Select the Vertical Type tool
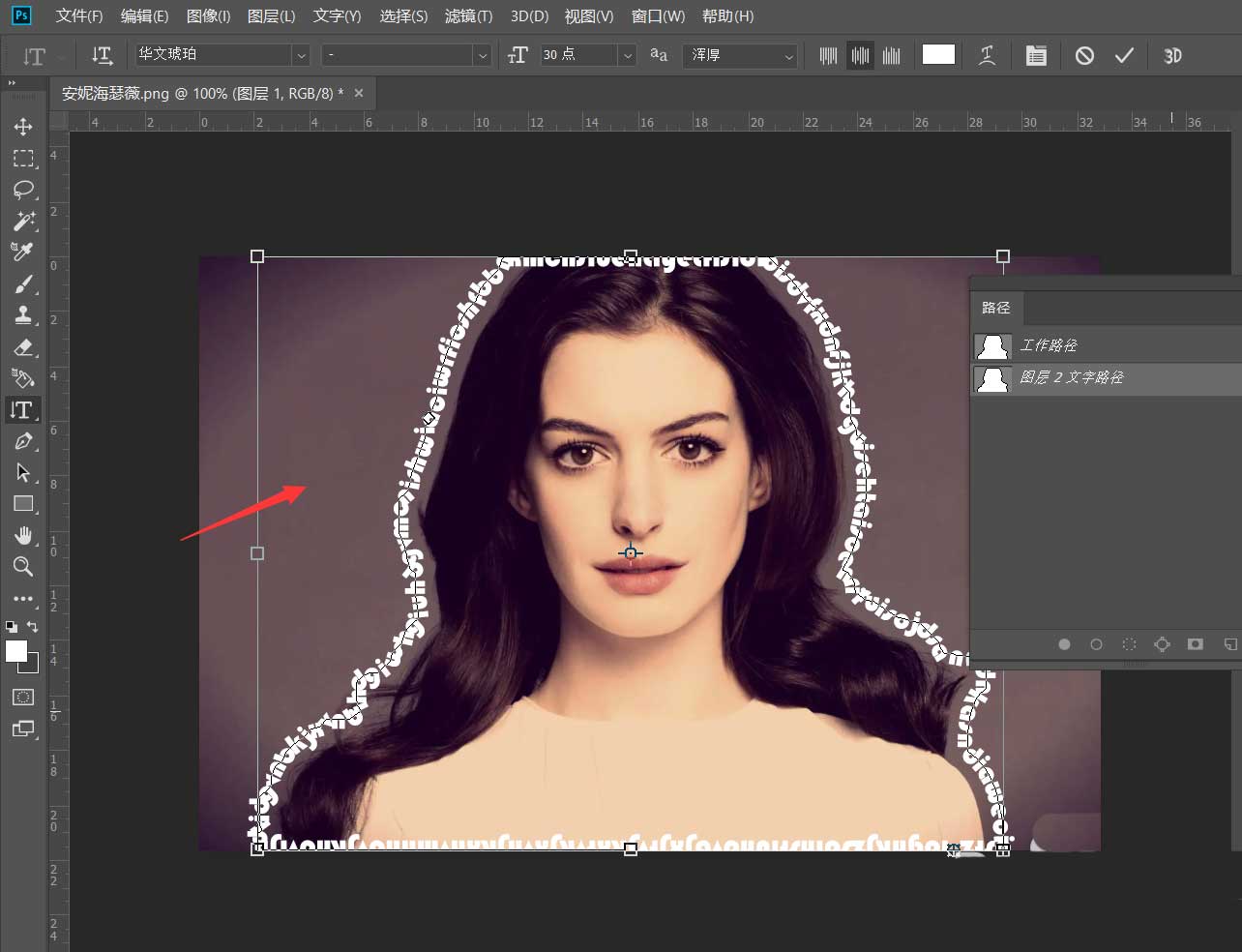This screenshot has width=1242, height=952. tap(23, 410)
